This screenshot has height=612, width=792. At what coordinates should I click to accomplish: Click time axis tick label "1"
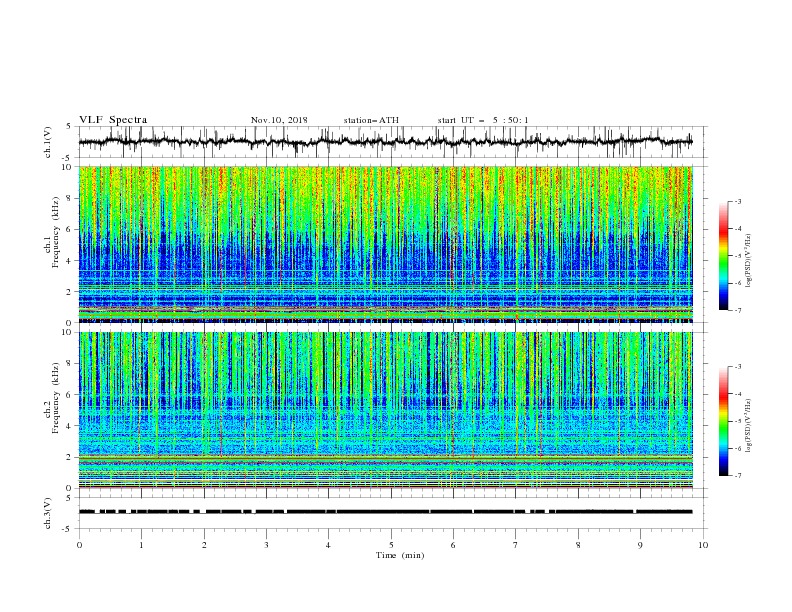coord(141,545)
